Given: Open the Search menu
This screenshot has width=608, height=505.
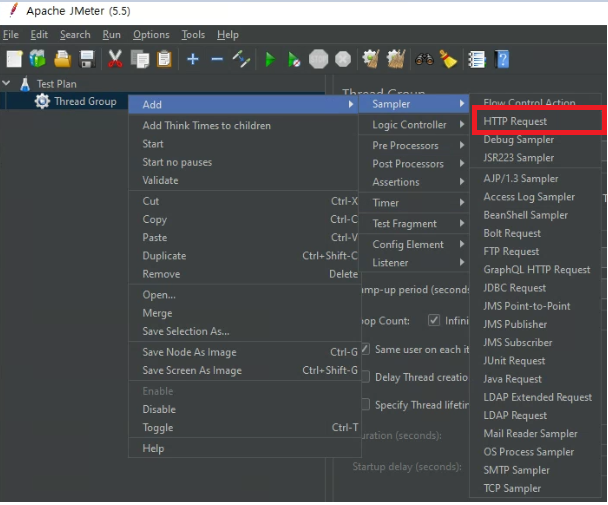Looking at the screenshot, I should [75, 35].
